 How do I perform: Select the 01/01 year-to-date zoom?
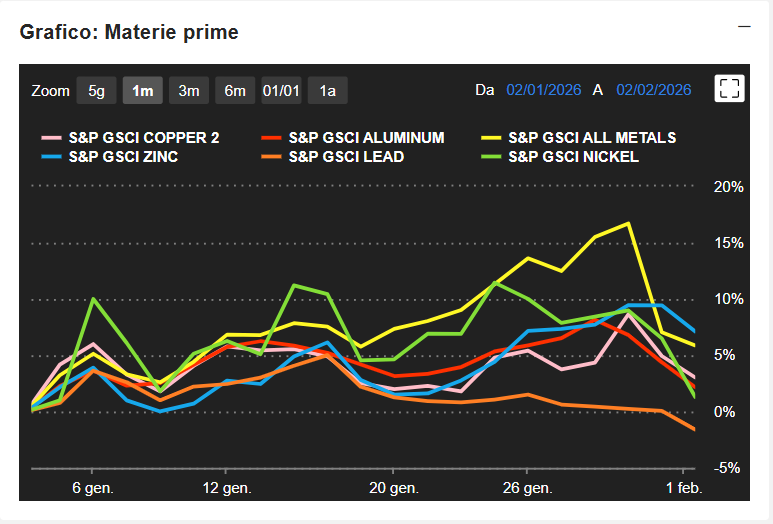point(281,90)
